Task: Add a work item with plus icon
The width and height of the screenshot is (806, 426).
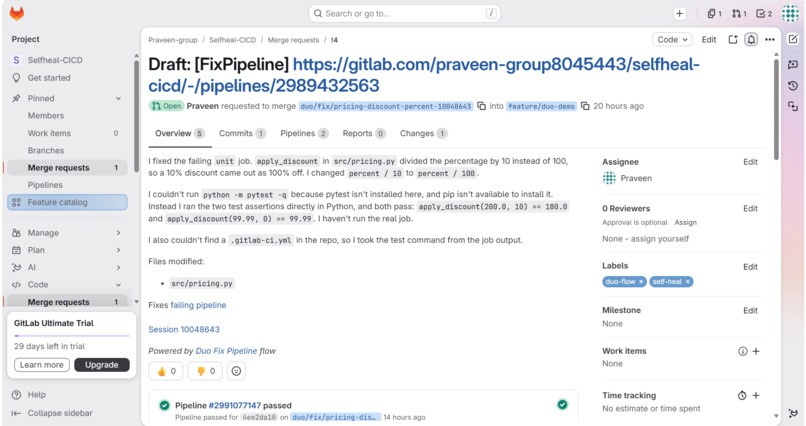Action: point(756,351)
